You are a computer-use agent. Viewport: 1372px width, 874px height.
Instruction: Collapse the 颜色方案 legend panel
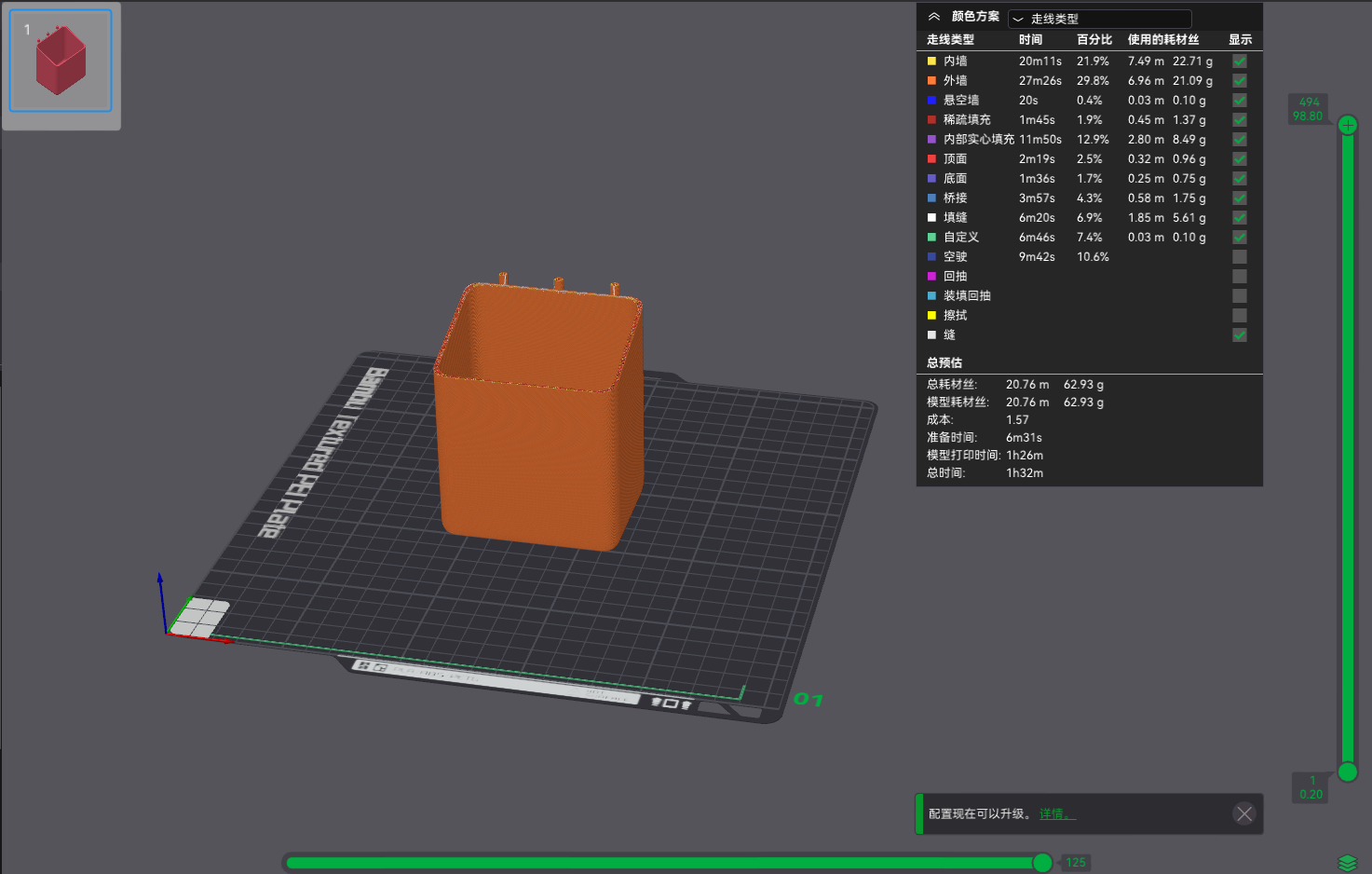tap(934, 17)
